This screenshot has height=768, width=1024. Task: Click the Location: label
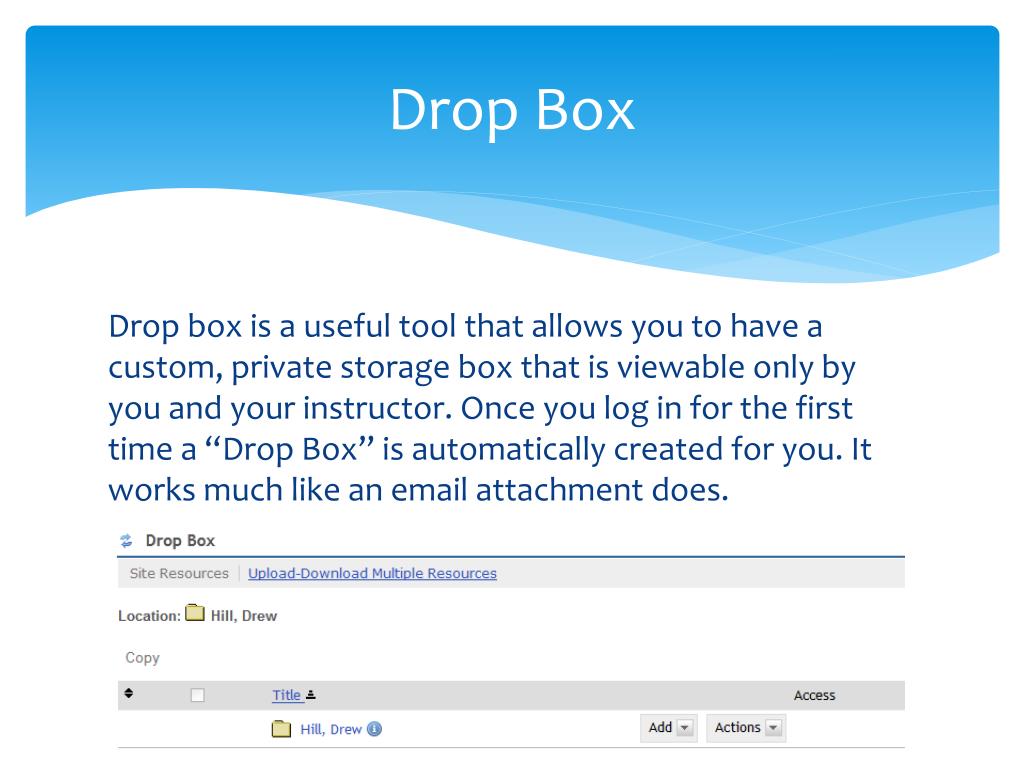coord(150,616)
